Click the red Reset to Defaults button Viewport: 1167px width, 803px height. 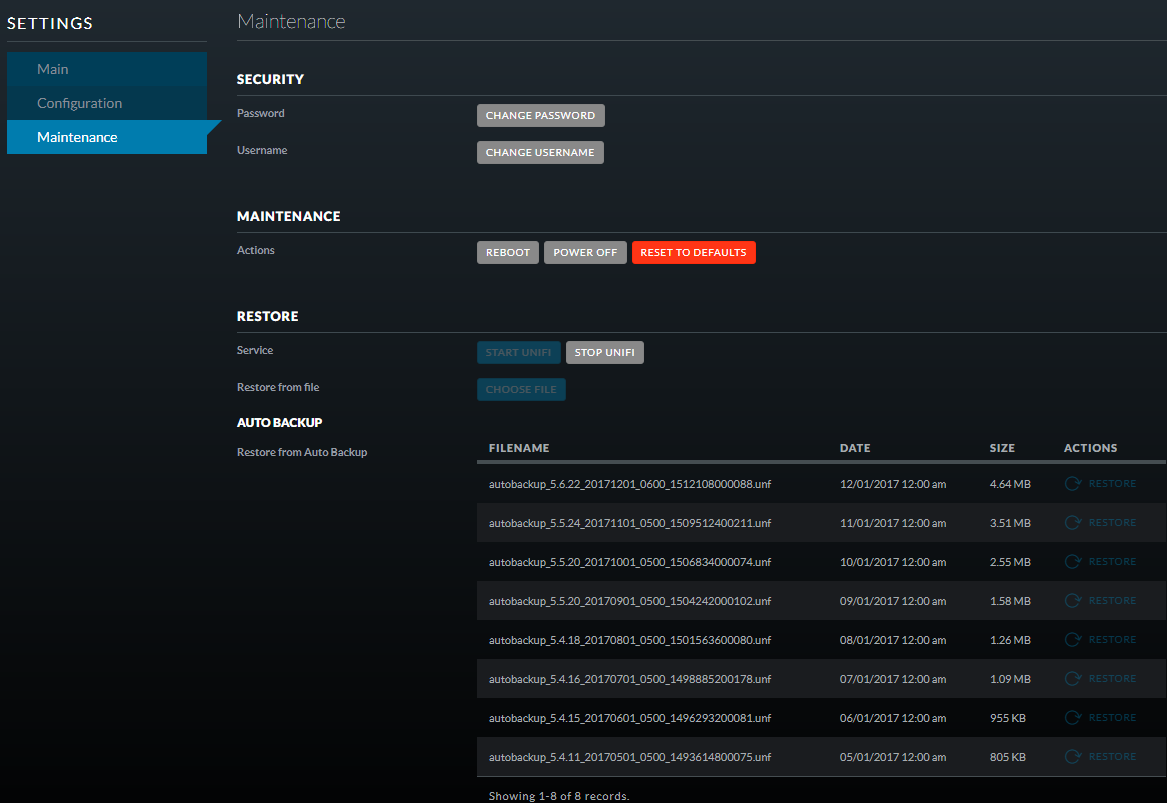[x=693, y=253]
